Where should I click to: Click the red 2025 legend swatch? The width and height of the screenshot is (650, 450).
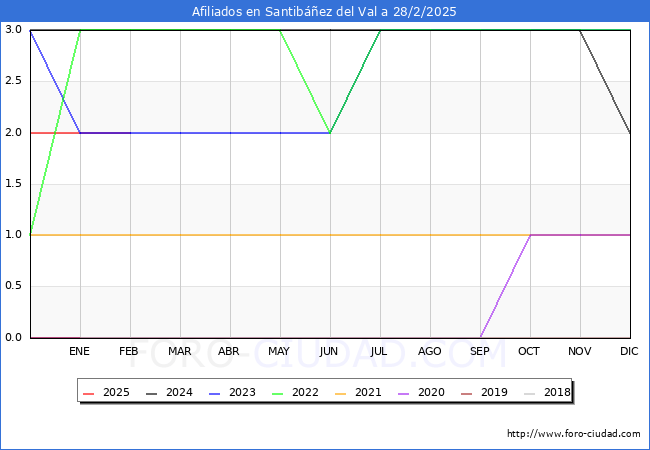pos(89,393)
